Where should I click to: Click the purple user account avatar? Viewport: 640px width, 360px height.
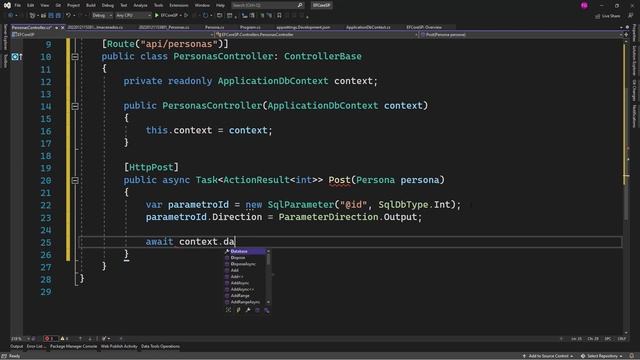[x=584, y=5]
